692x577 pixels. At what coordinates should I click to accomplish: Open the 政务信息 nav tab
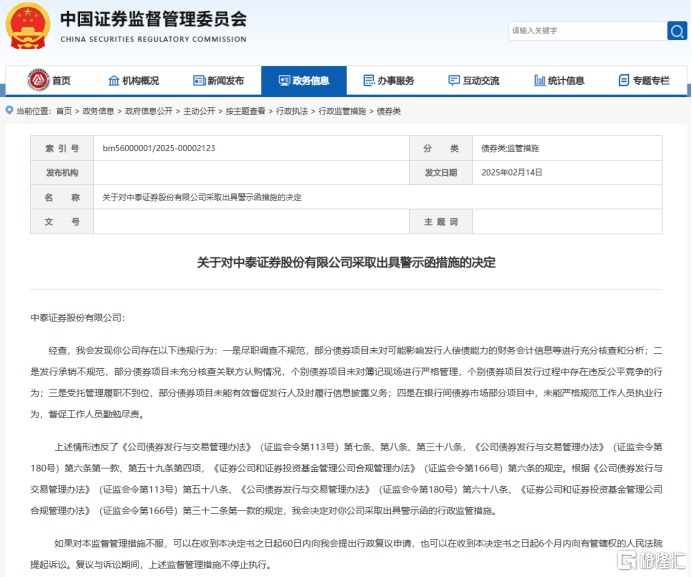tap(304, 80)
